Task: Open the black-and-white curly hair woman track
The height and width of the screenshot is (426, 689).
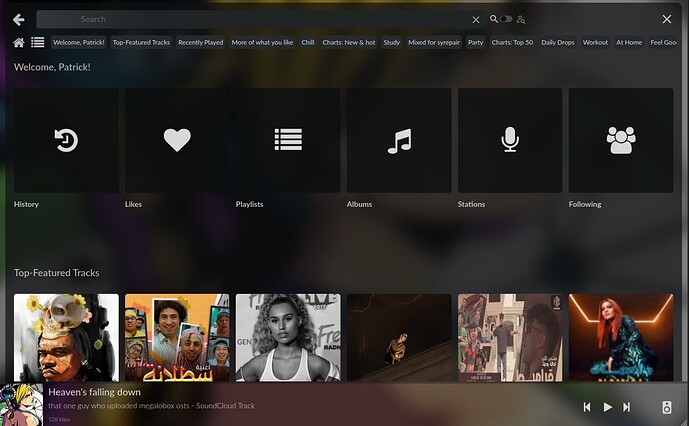Action: 288,337
